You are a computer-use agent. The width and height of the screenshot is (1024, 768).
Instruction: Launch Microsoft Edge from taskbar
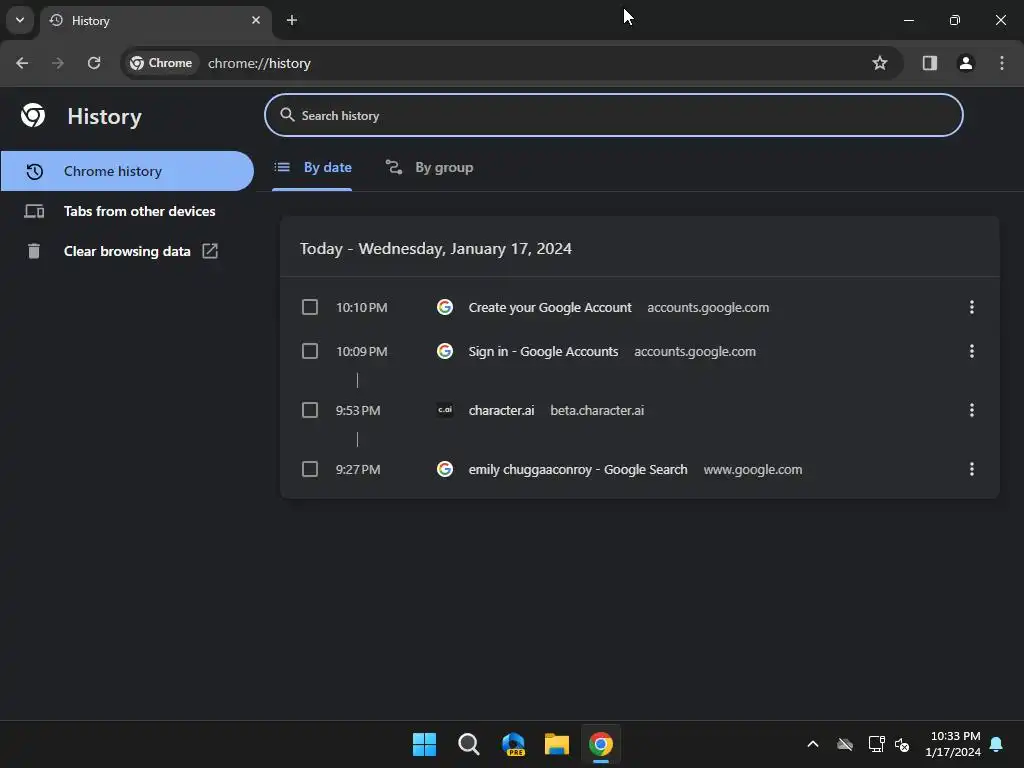(513, 744)
